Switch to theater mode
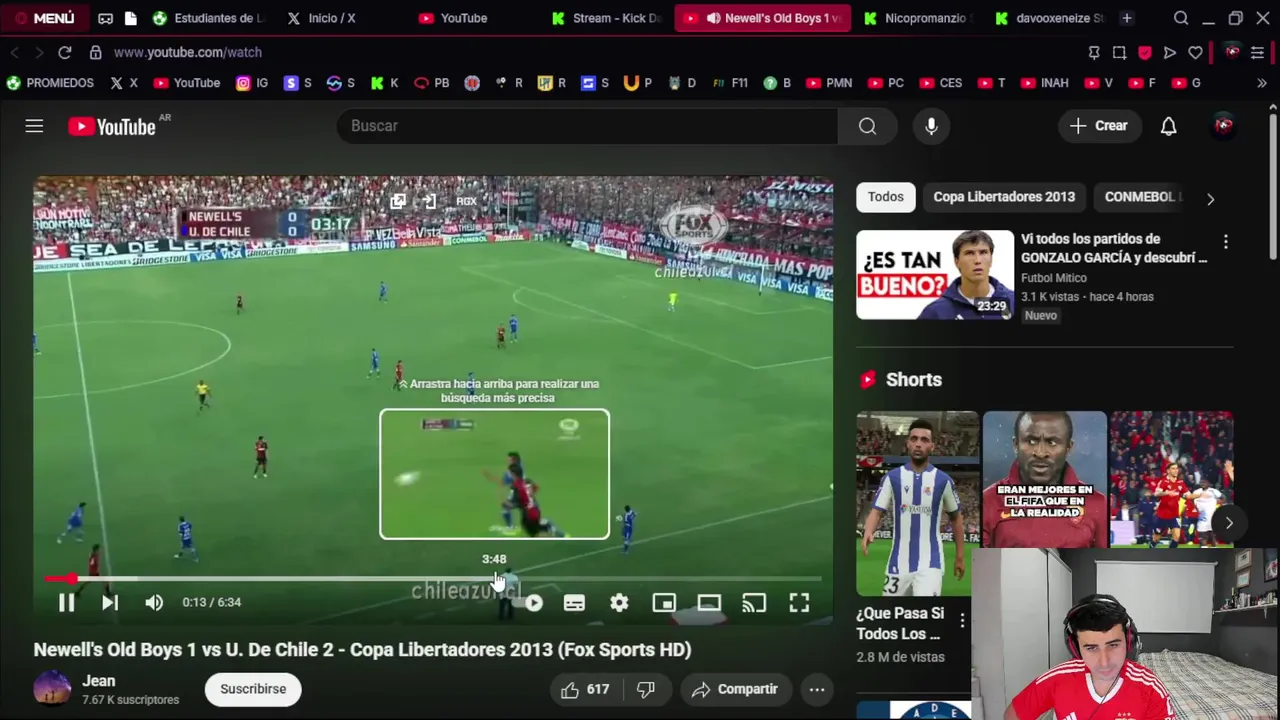 tap(709, 602)
